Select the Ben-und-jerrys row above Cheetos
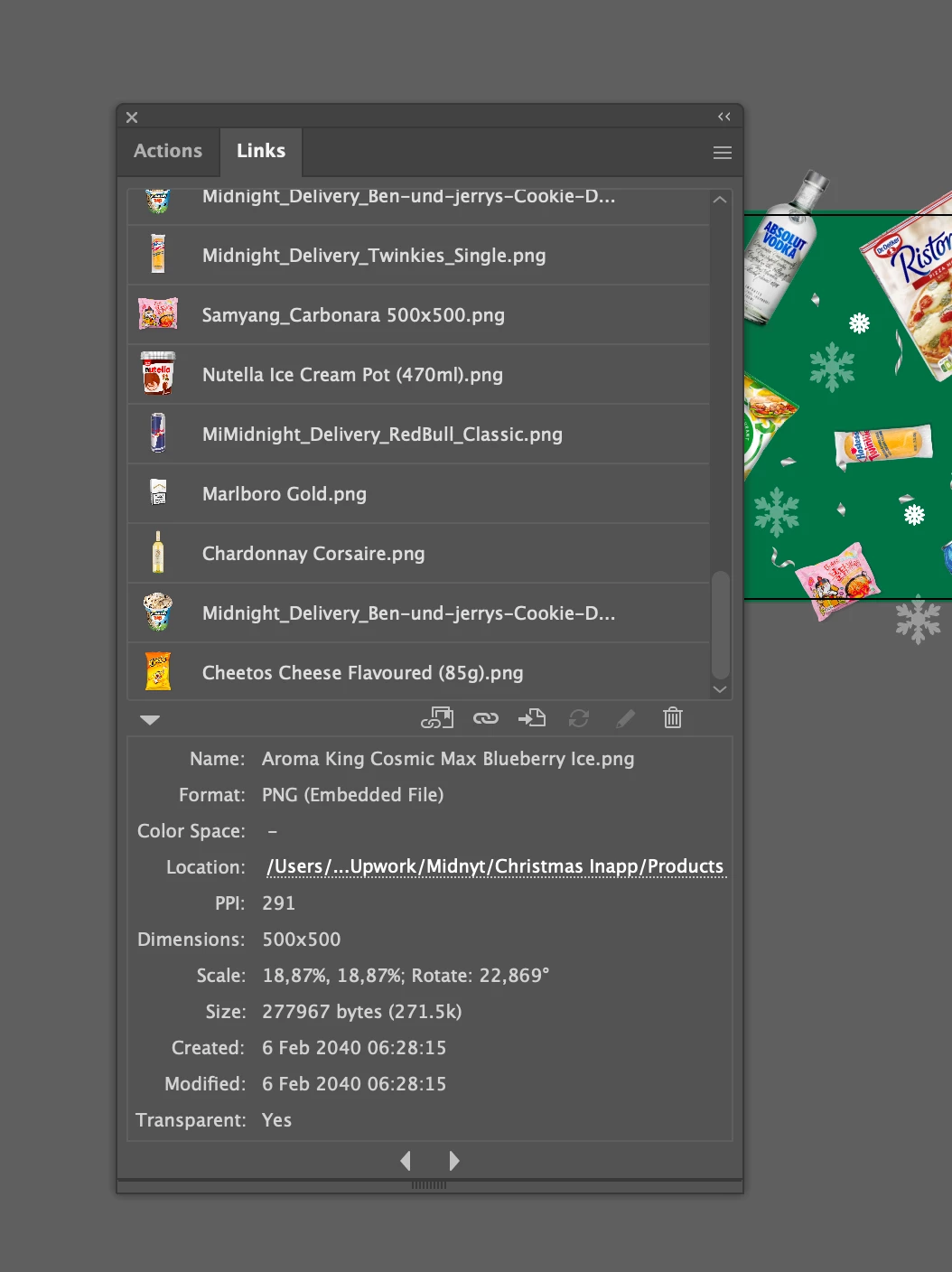This screenshot has height=1272, width=952. (419, 613)
